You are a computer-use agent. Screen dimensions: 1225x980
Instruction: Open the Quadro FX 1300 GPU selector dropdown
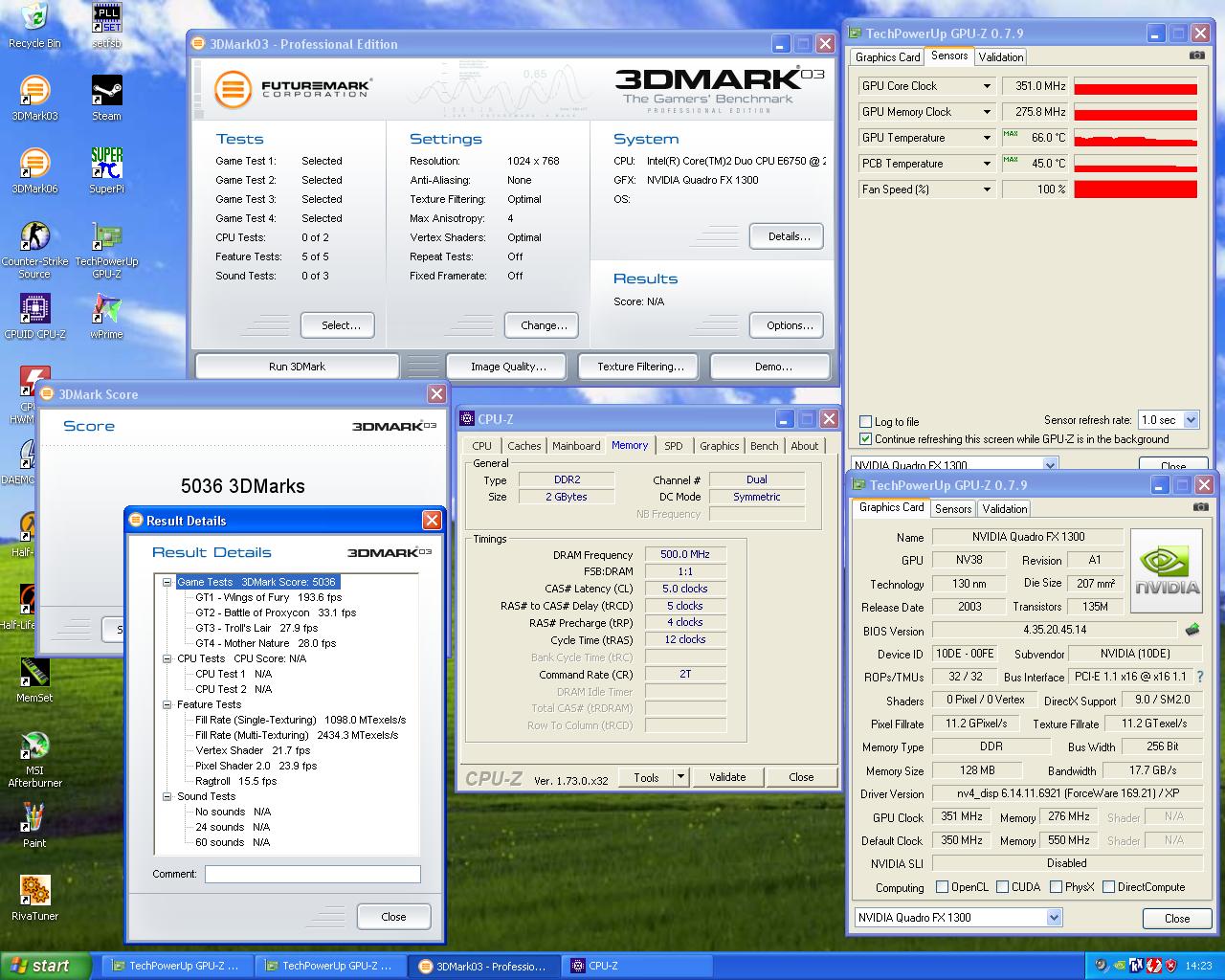click(1054, 917)
